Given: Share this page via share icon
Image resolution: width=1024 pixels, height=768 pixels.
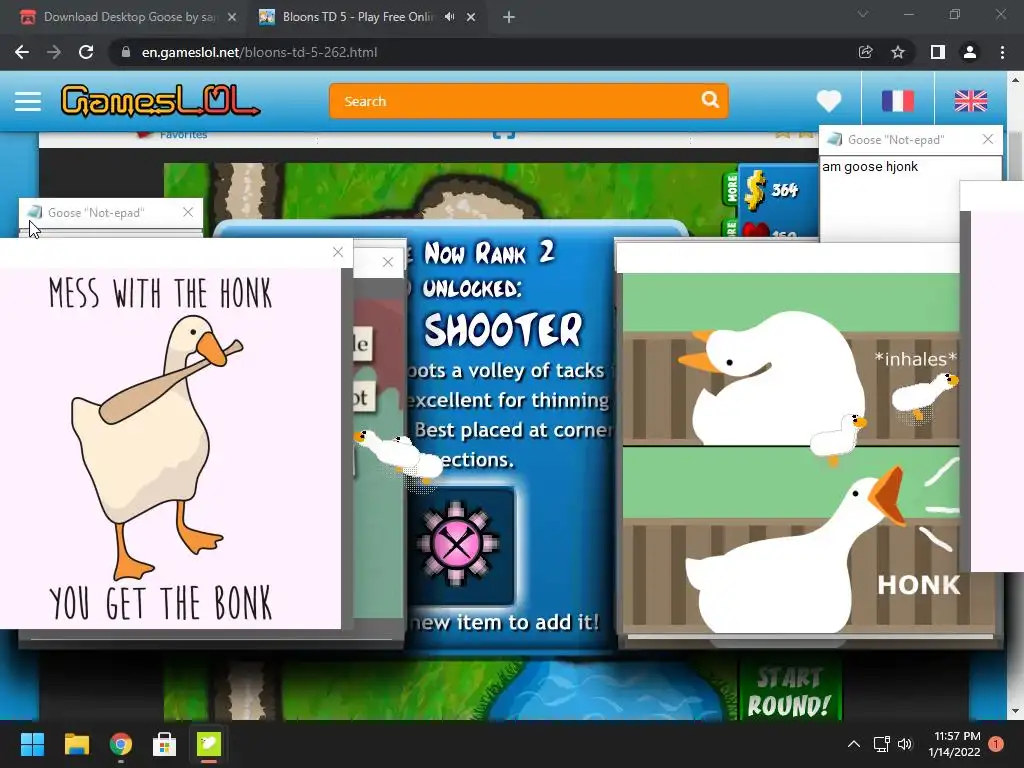Looking at the screenshot, I should point(865,52).
